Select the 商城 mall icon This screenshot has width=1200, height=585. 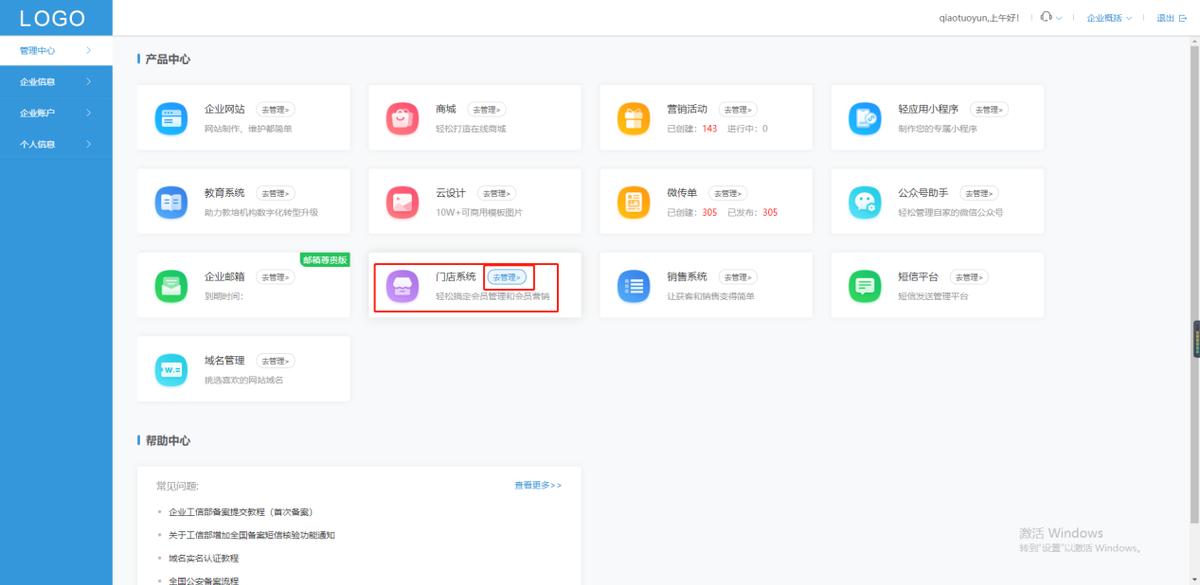pyautogui.click(x=402, y=117)
